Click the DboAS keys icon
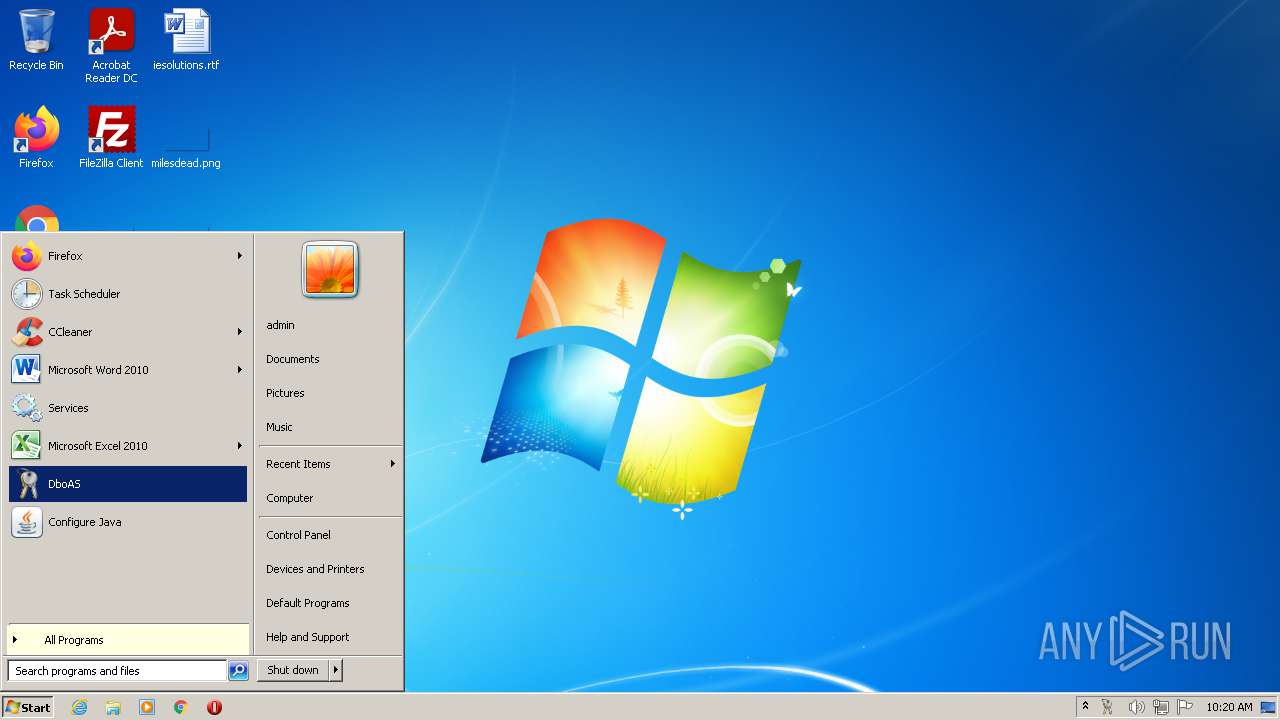Image resolution: width=1280 pixels, height=720 pixels. point(27,484)
